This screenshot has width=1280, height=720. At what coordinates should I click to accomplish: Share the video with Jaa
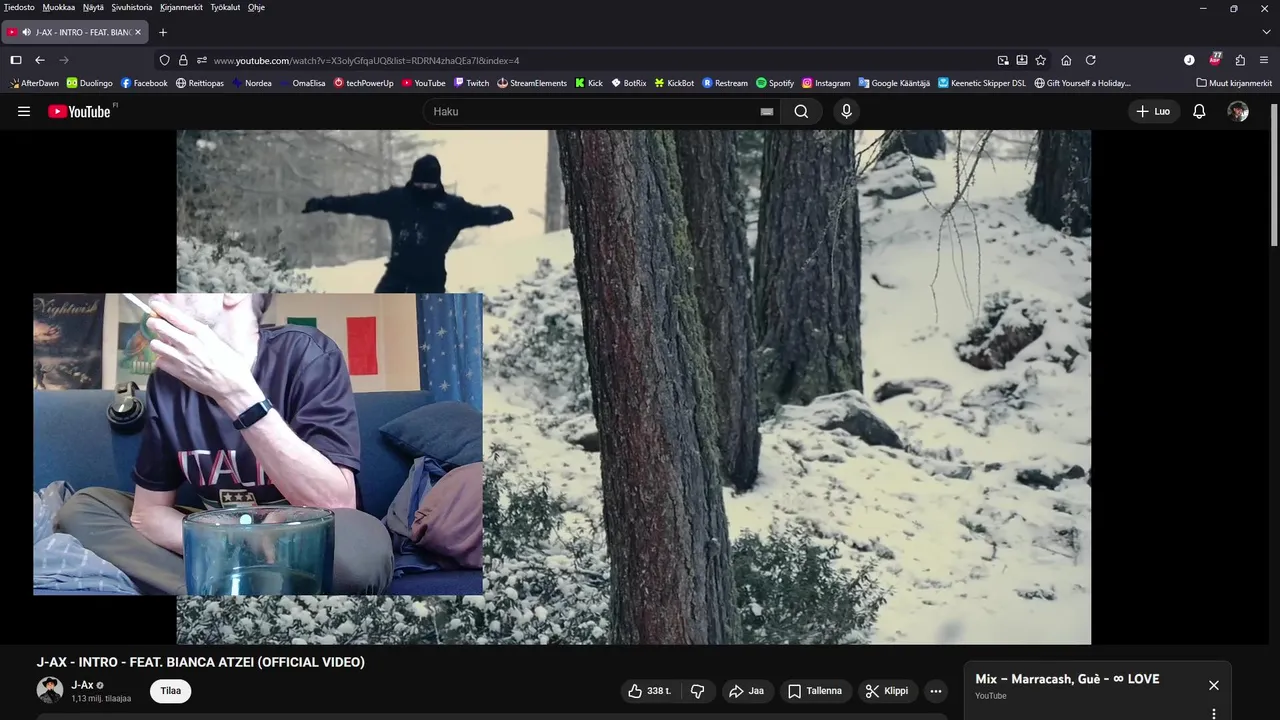[x=747, y=691]
